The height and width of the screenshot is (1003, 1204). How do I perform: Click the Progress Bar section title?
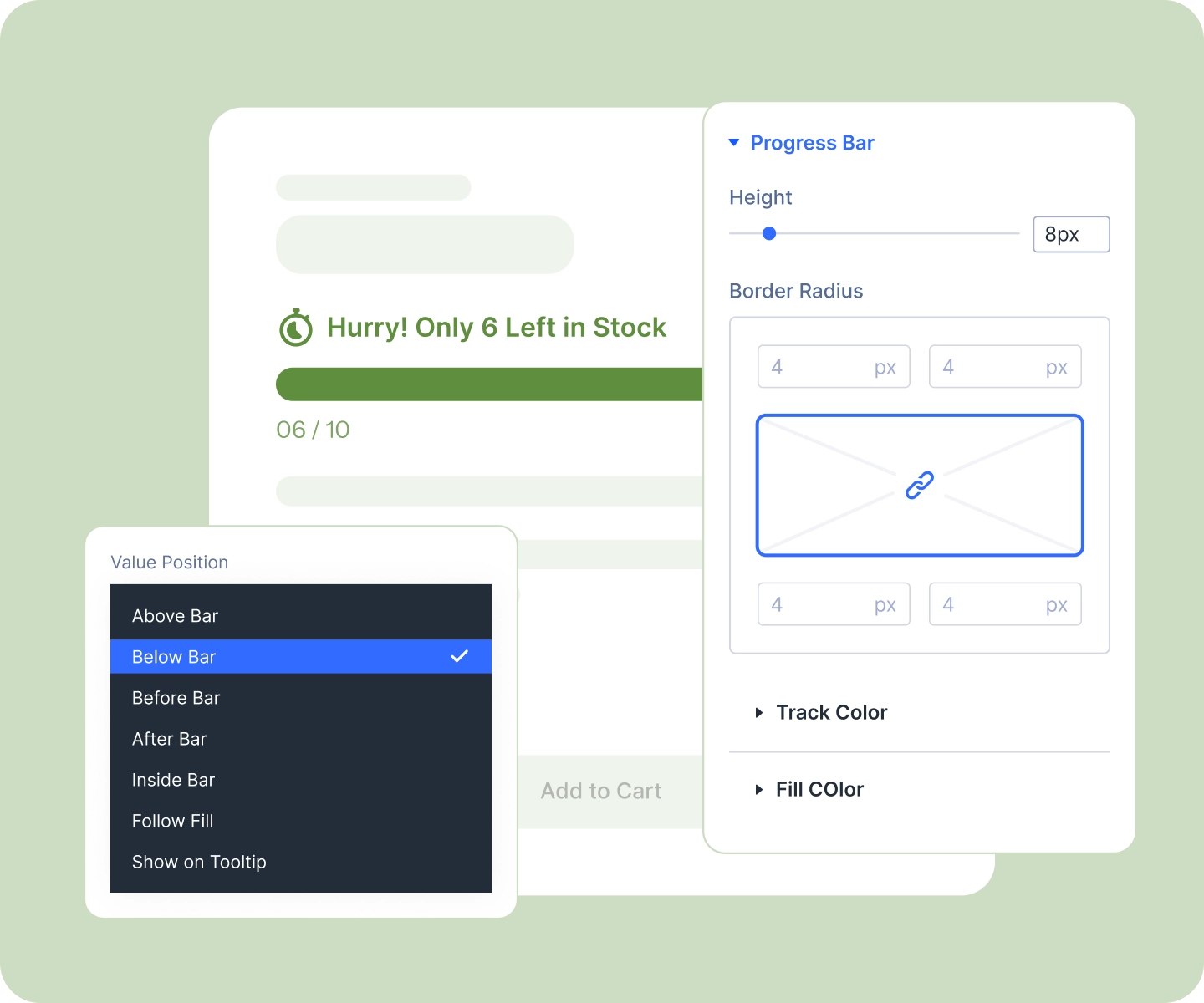(x=813, y=143)
